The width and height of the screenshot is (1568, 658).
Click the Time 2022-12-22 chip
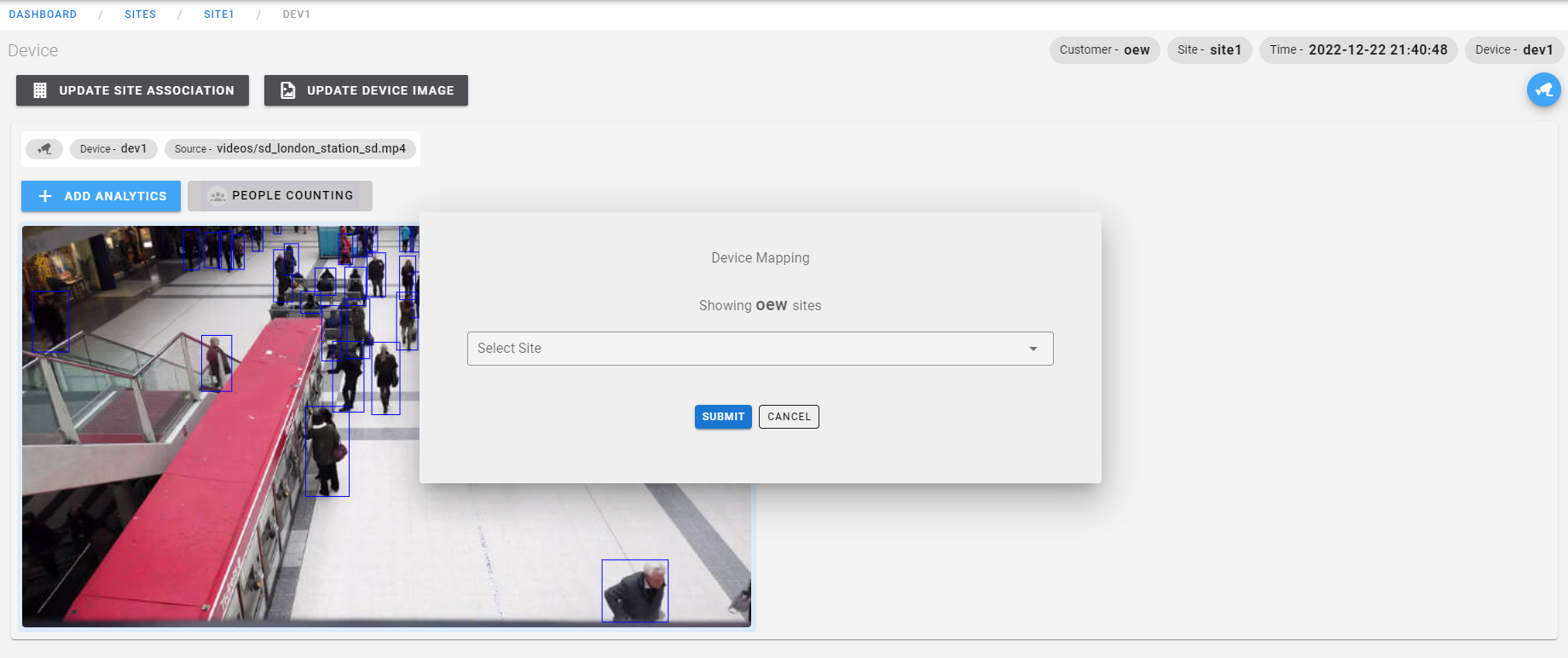tap(1357, 50)
